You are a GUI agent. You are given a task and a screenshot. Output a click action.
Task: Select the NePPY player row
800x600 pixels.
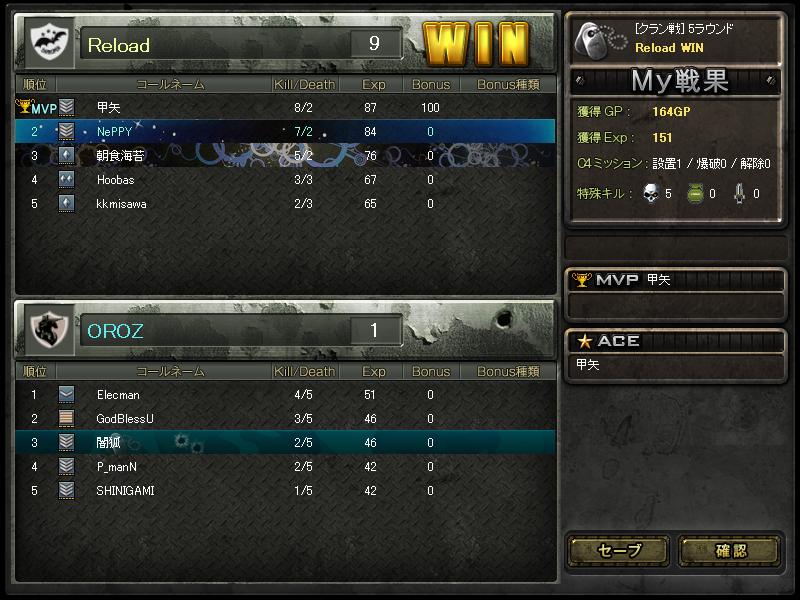click(285, 131)
